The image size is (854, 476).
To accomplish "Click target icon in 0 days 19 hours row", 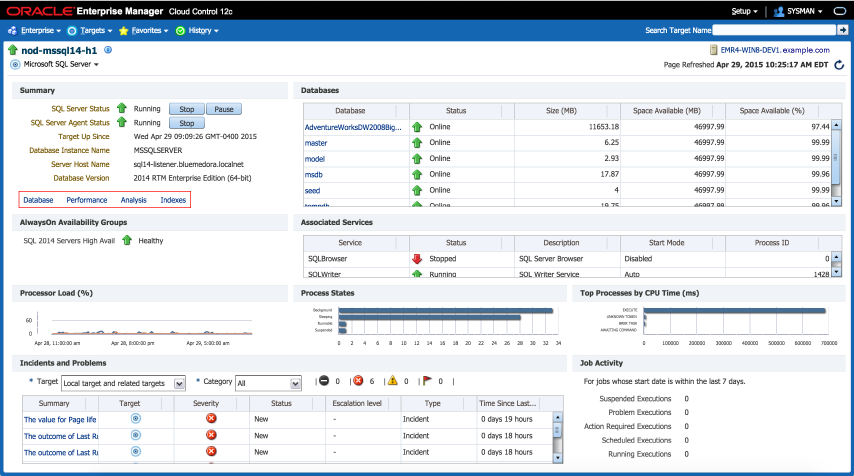I will coord(136,418).
